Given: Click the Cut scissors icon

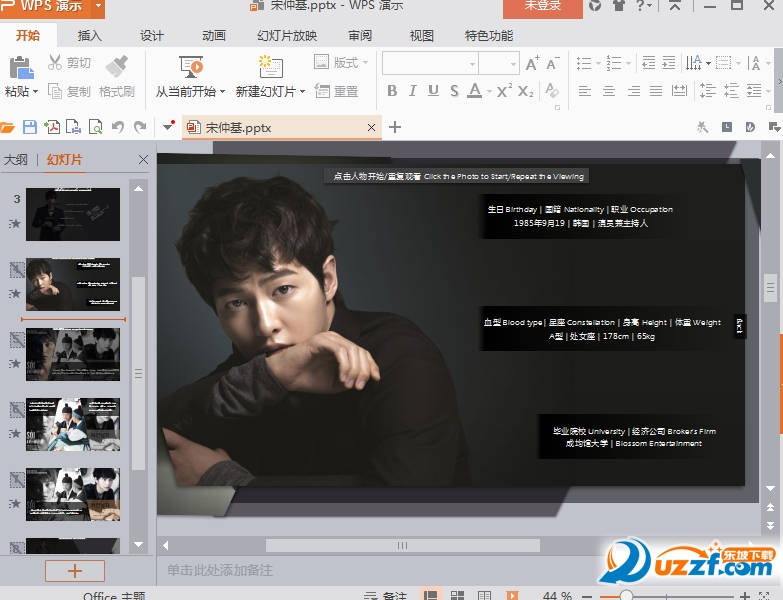Looking at the screenshot, I should coord(54,62).
